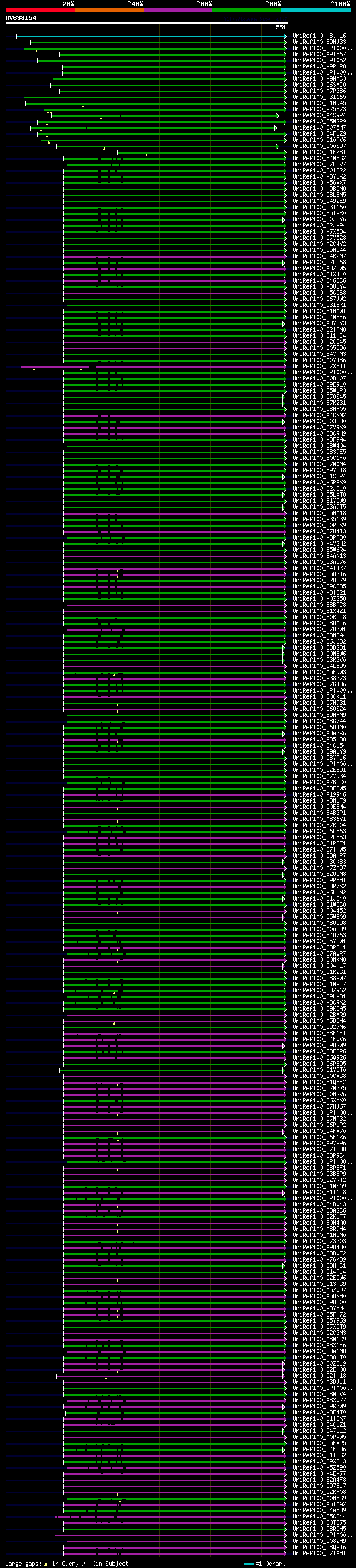This screenshot has width=356, height=1568.
Task: Select hit UniRef100_C4W8E6
Action: click(319, 317)
